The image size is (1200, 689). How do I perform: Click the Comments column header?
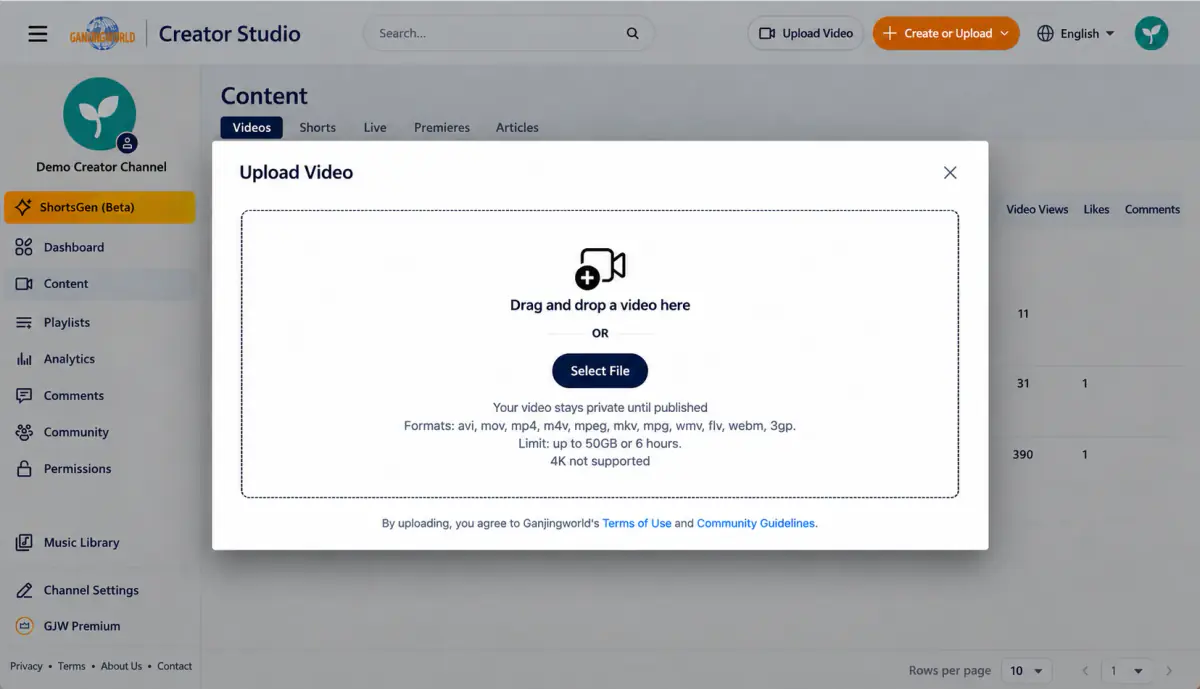coord(1152,210)
